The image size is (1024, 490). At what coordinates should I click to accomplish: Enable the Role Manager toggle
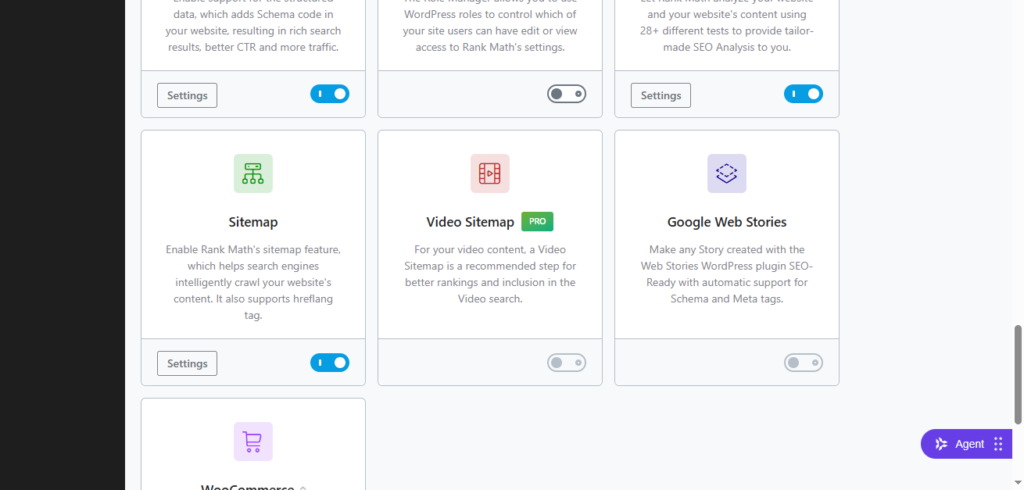click(567, 94)
